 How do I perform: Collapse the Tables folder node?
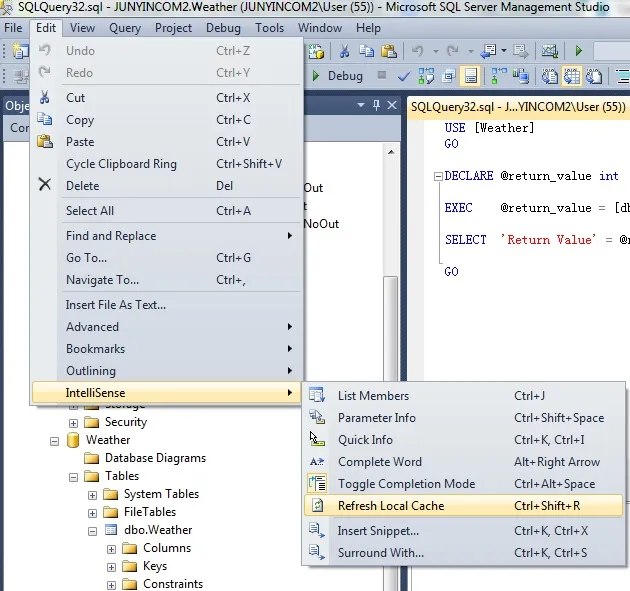(x=73, y=477)
